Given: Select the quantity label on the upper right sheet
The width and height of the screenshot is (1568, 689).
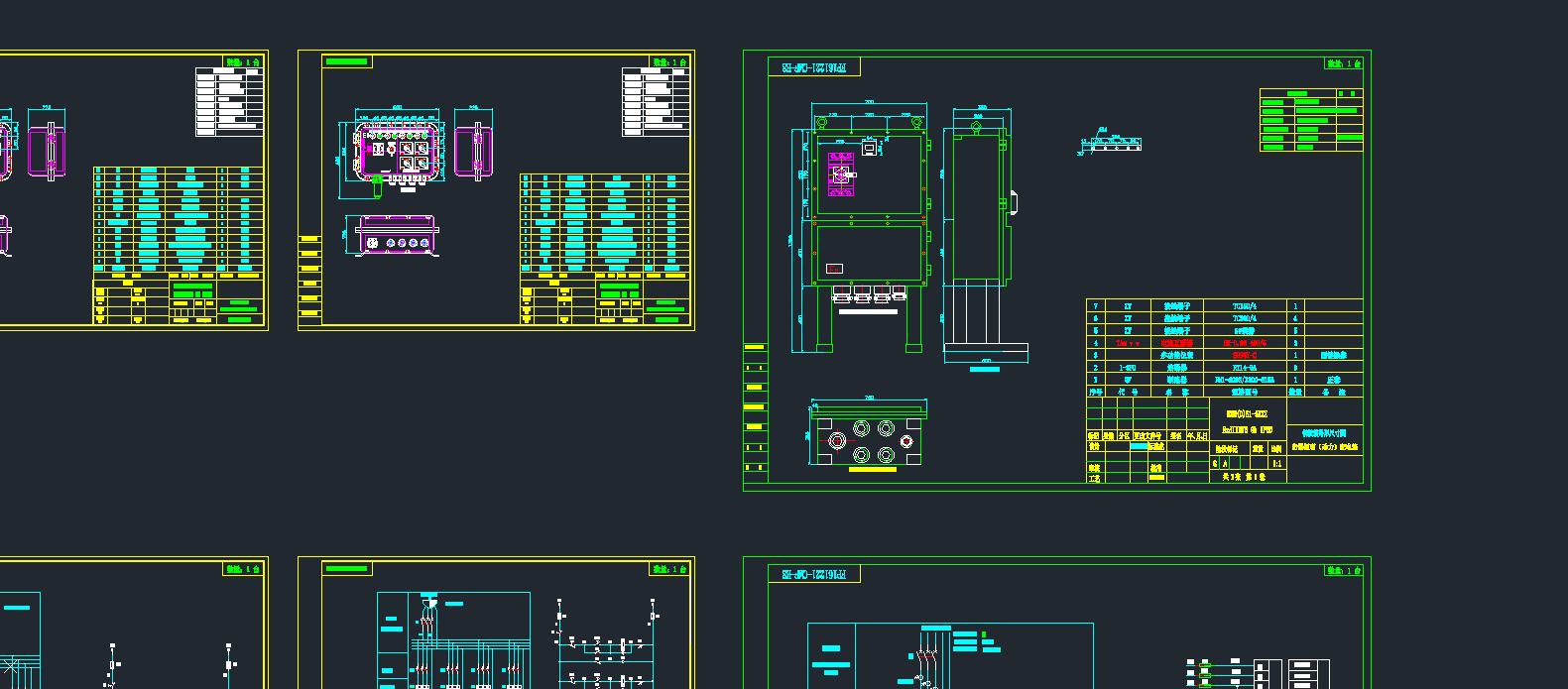Looking at the screenshot, I should pyautogui.click(x=1344, y=63).
